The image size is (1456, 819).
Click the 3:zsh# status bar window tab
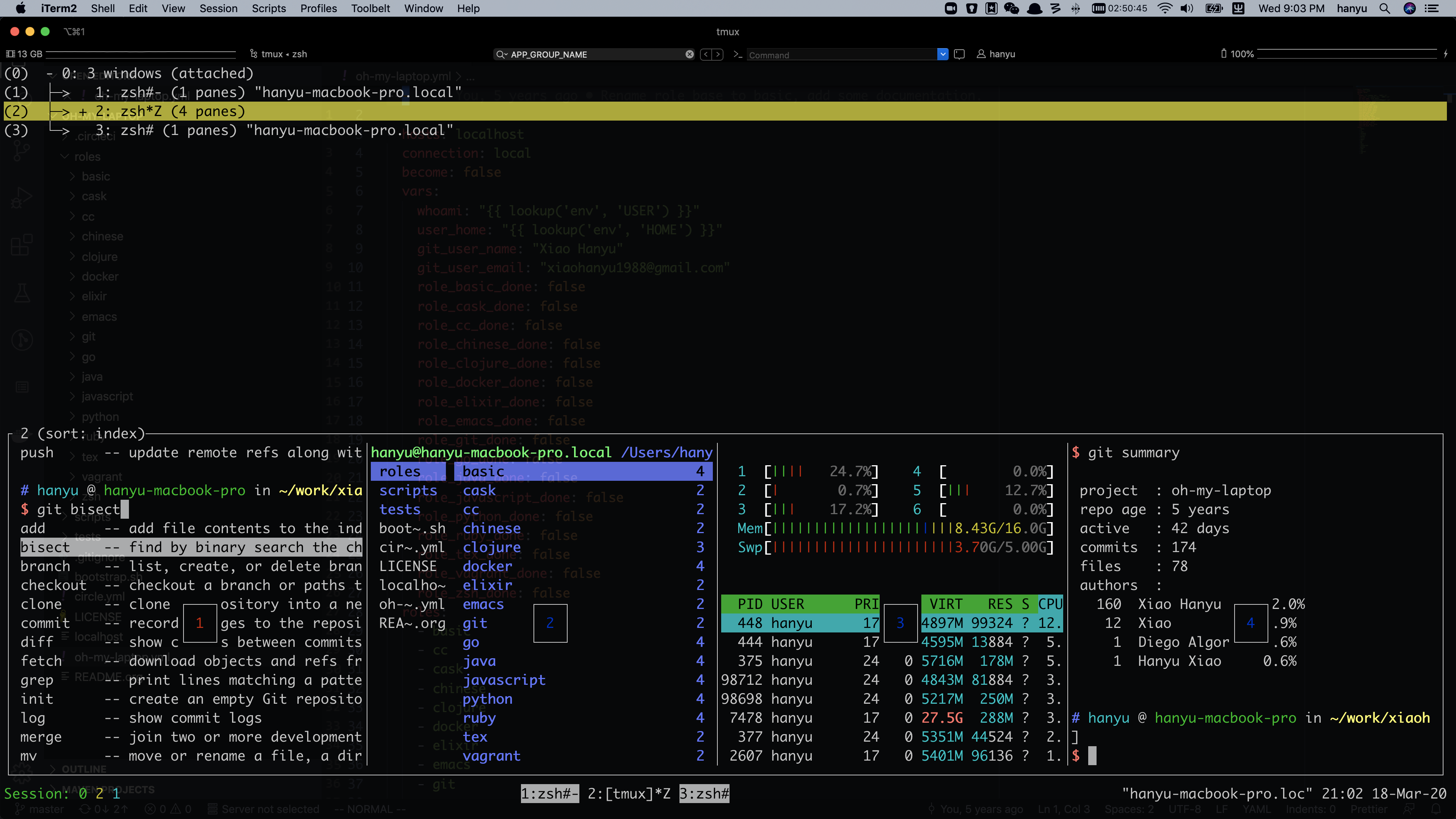click(704, 794)
